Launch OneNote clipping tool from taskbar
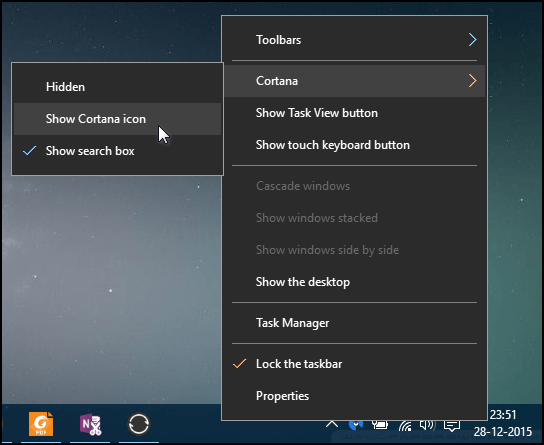 point(90,424)
